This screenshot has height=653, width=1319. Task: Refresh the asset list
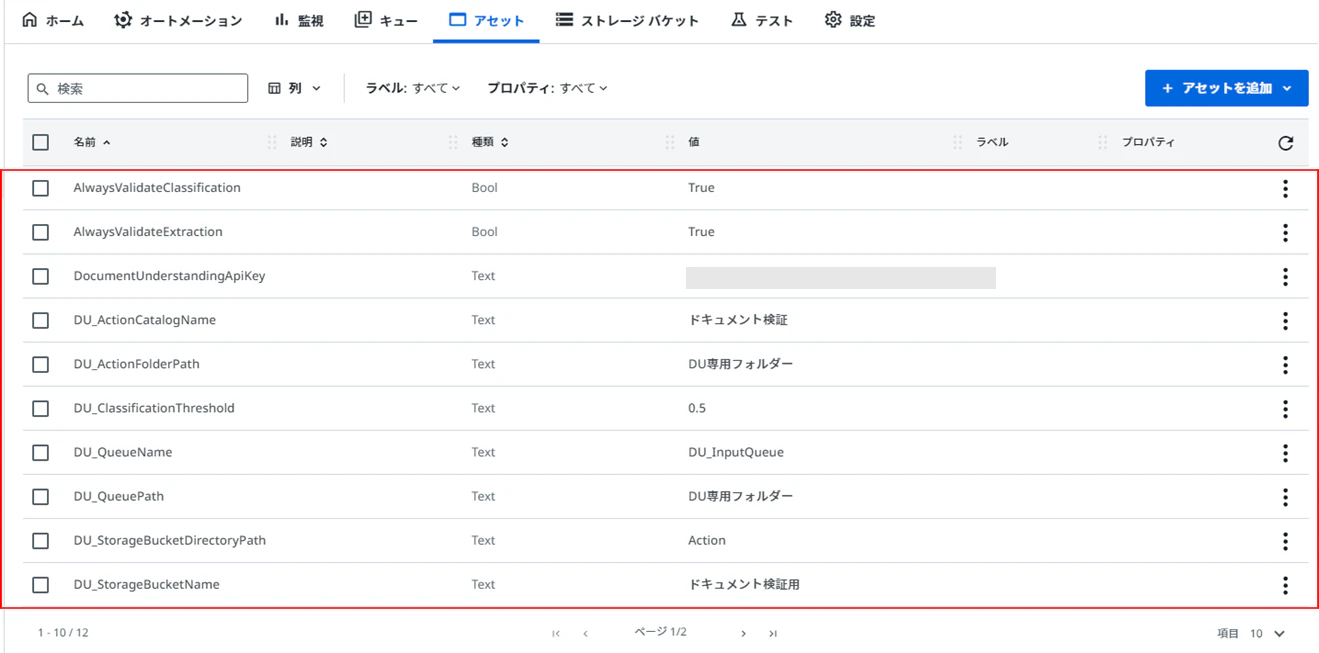pyautogui.click(x=1286, y=143)
